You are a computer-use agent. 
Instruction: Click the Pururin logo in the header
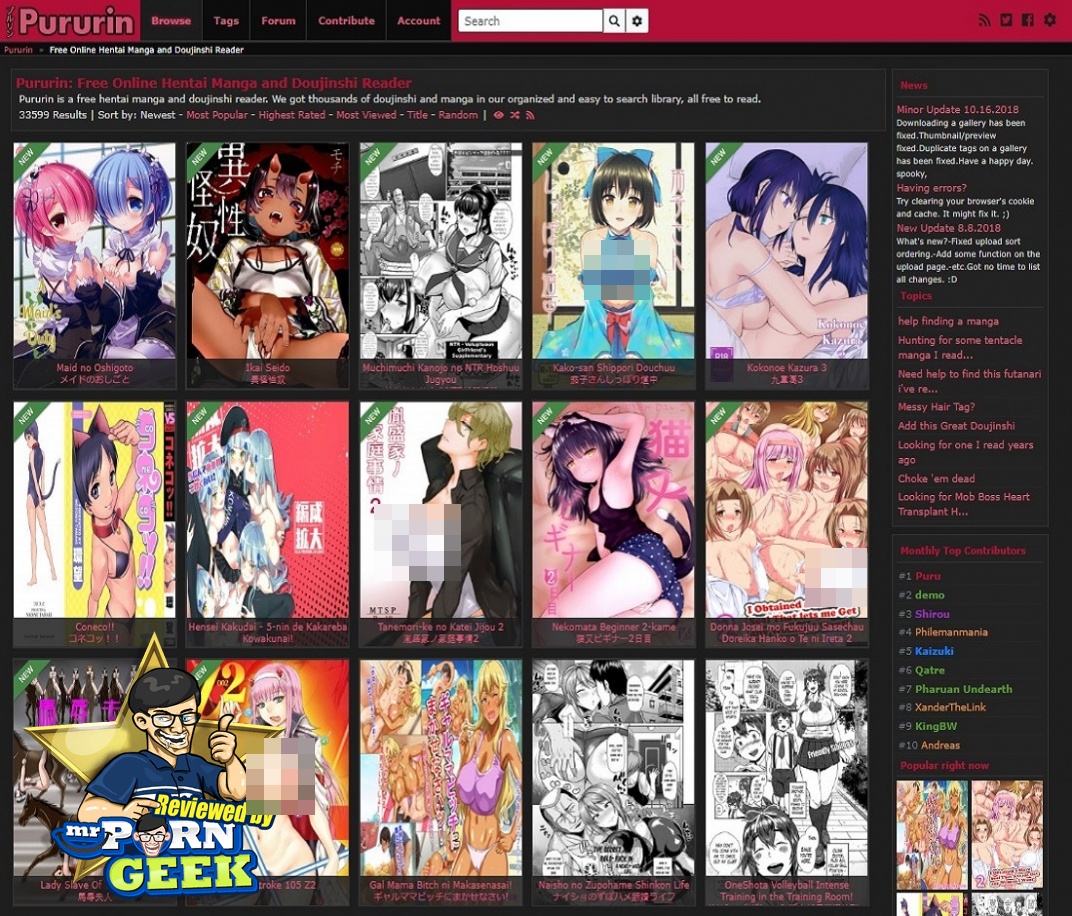pyautogui.click(x=70, y=21)
